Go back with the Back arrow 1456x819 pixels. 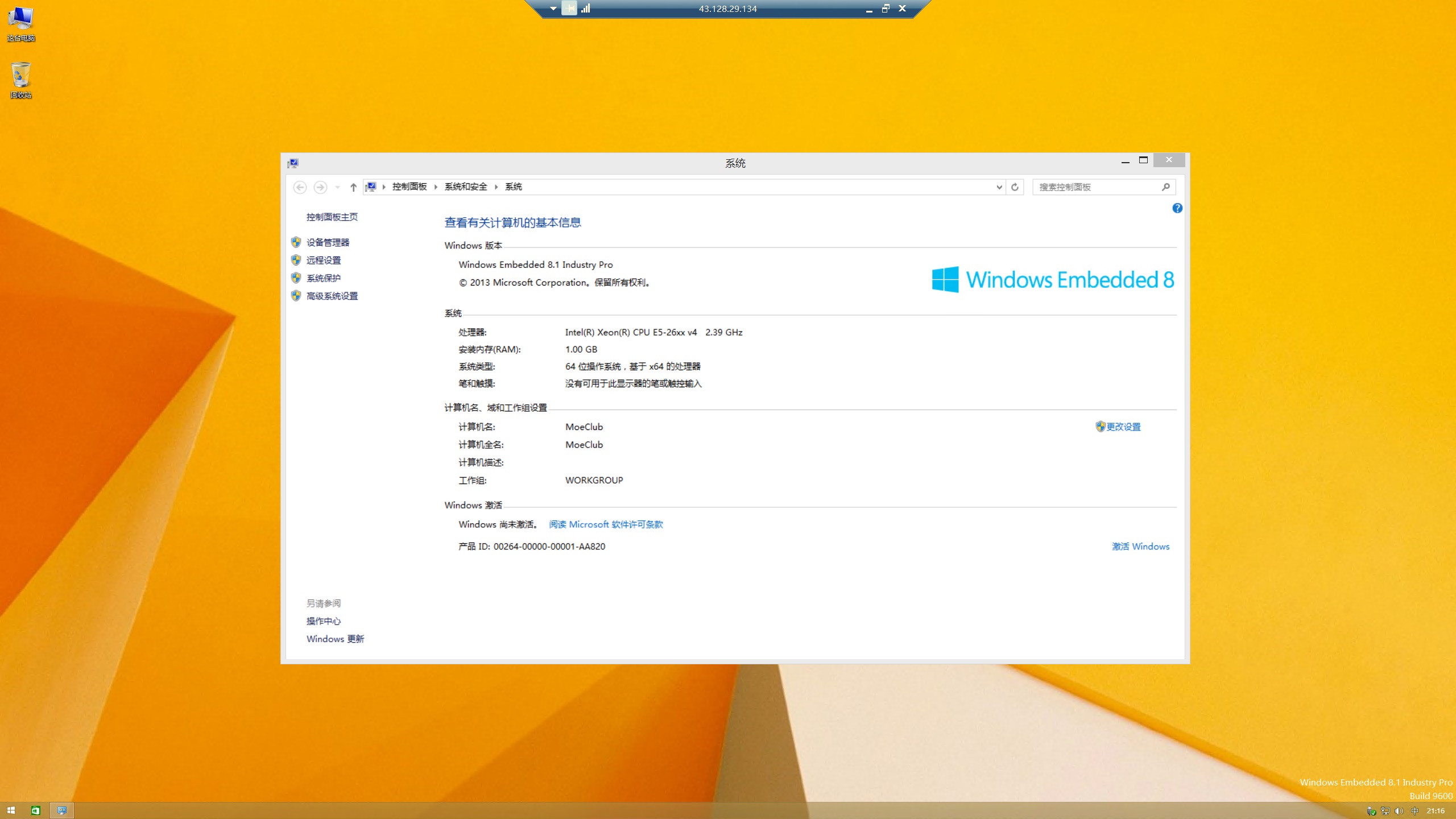point(300,187)
